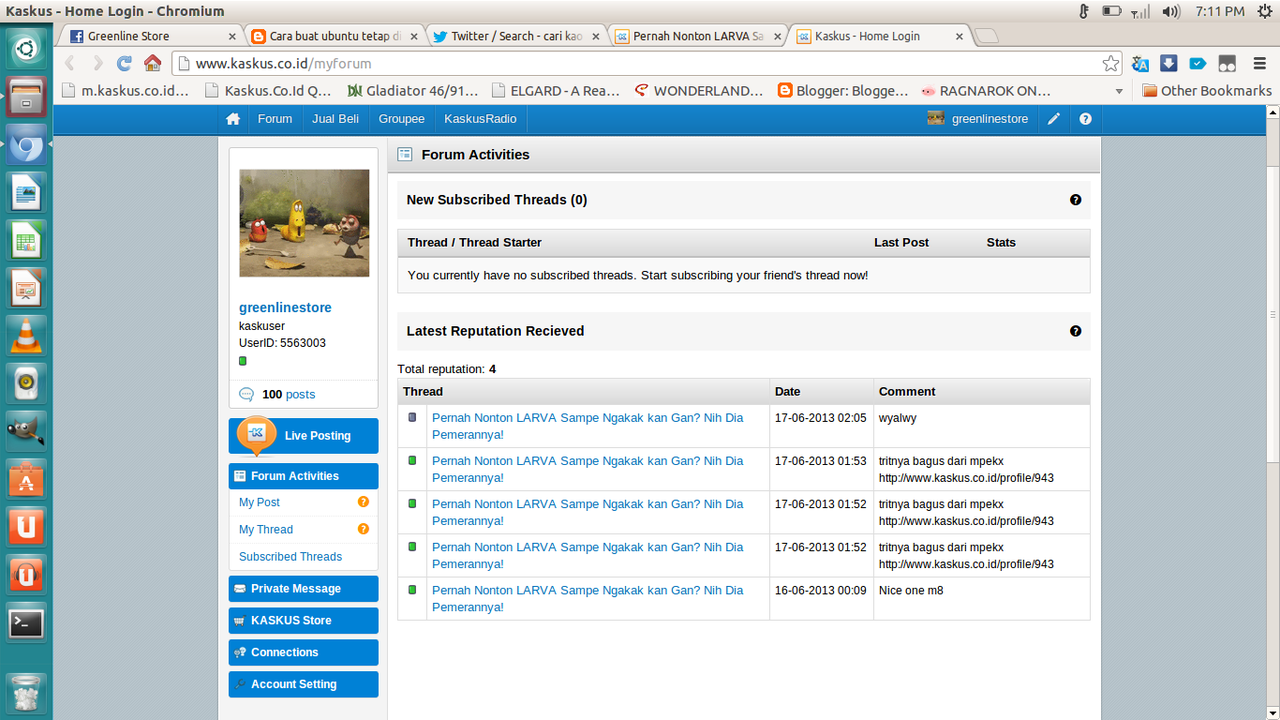Screen dimensions: 1280x720
Task: Open the Forum menu in the navbar
Action: click(x=275, y=119)
